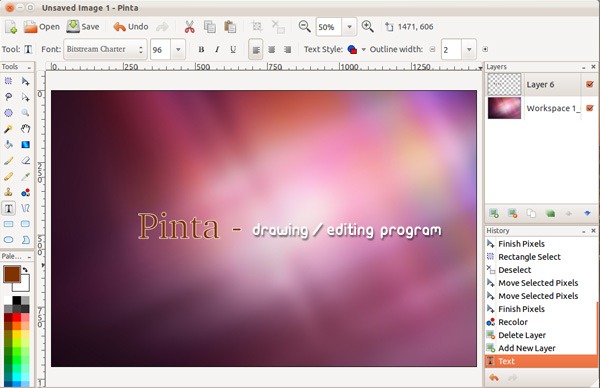Viewport: 600px width, 388px height.
Task: Add a new layer in Layers panel
Action: click(x=494, y=214)
